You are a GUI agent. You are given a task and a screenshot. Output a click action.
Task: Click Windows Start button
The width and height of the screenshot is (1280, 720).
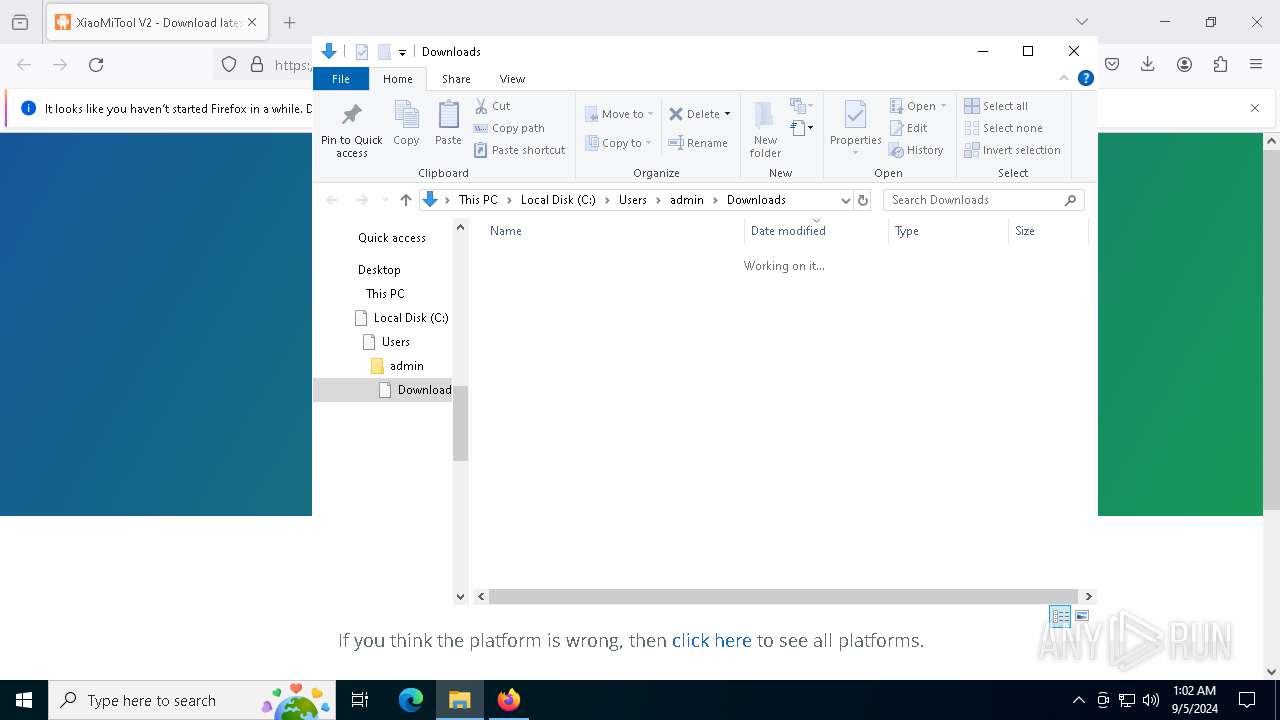(x=24, y=700)
